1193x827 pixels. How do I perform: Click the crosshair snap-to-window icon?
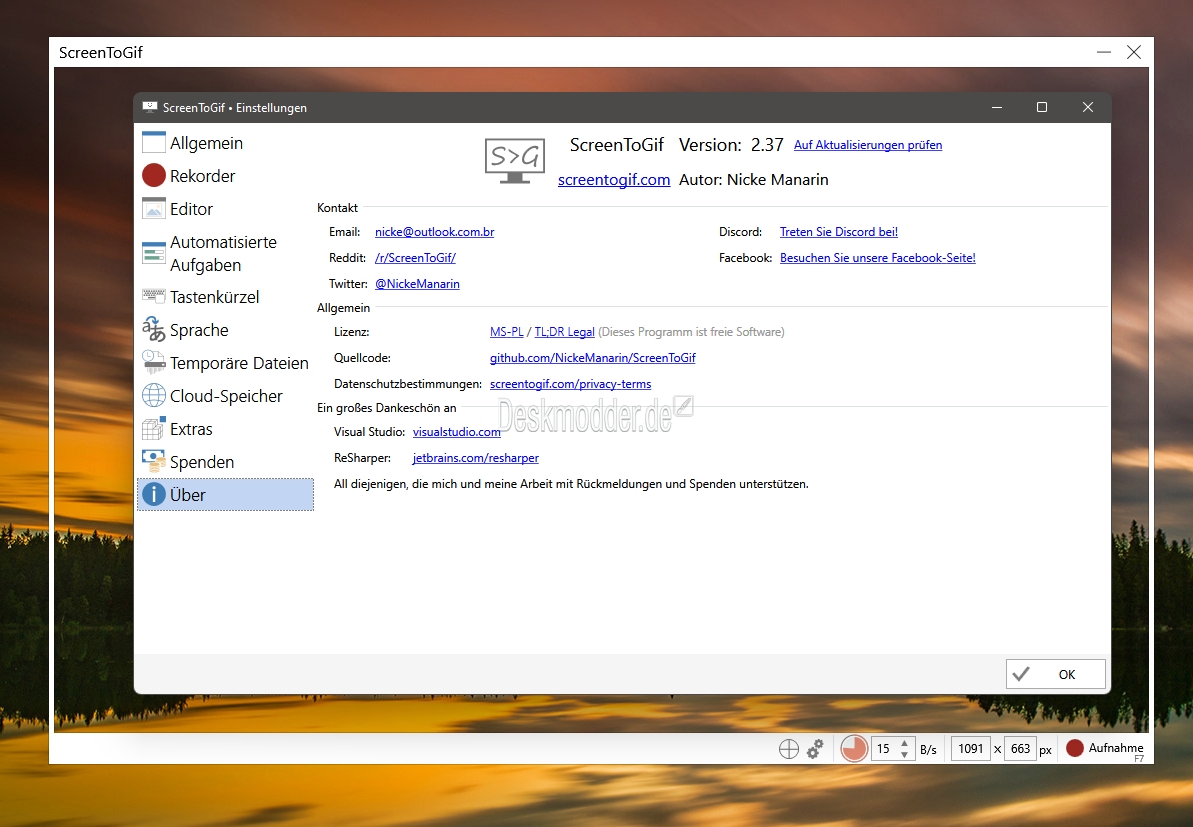(x=789, y=749)
